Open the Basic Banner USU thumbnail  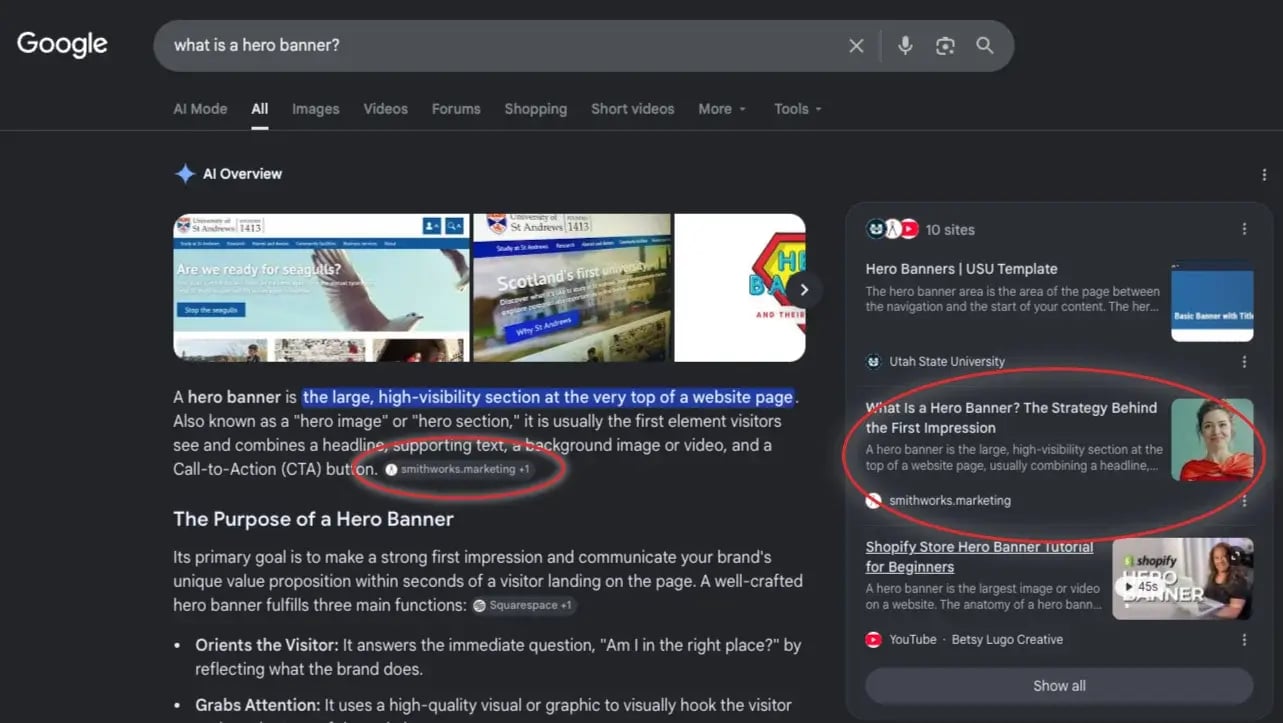coord(1212,301)
